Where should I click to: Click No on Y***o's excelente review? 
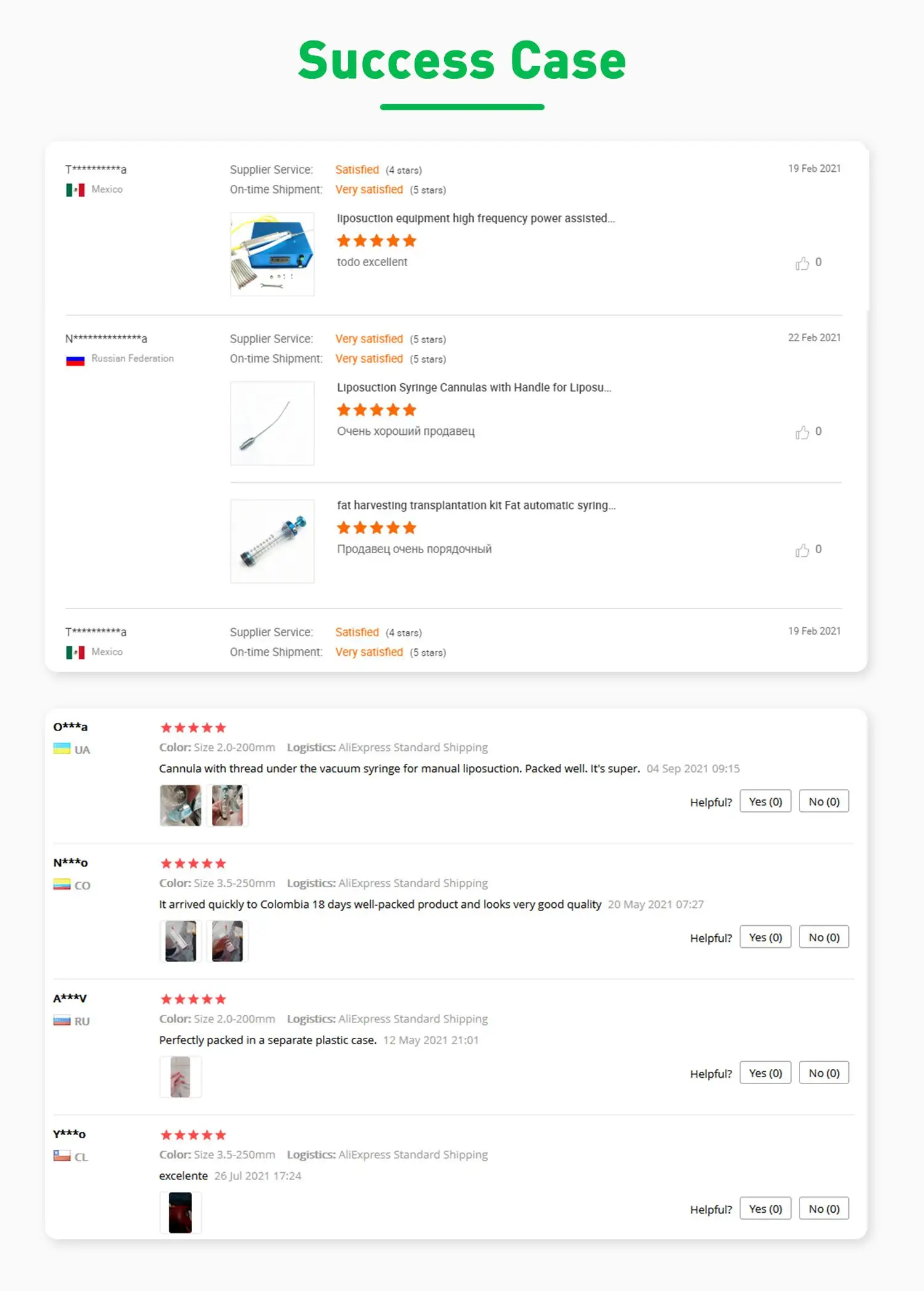824,1208
